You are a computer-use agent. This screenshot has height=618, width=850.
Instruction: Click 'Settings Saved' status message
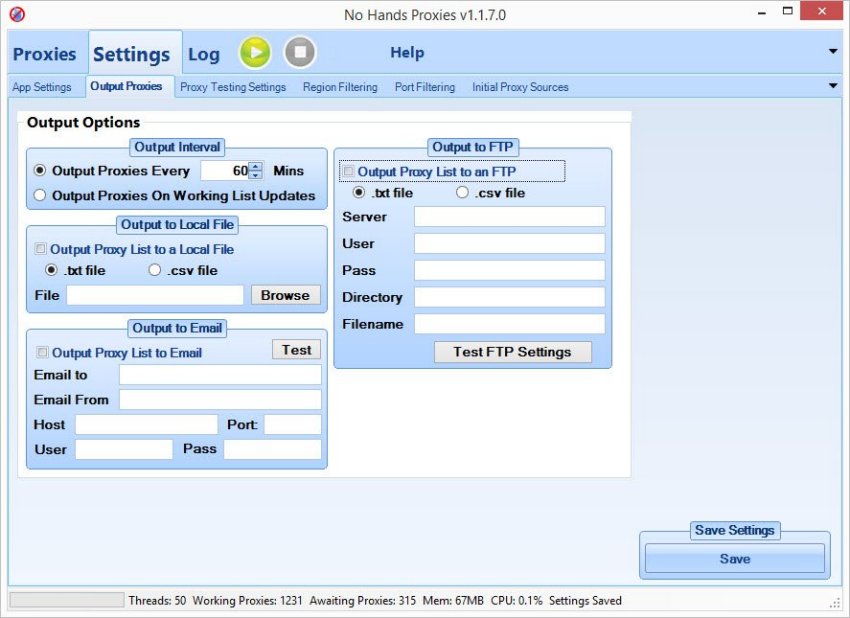click(x=585, y=601)
